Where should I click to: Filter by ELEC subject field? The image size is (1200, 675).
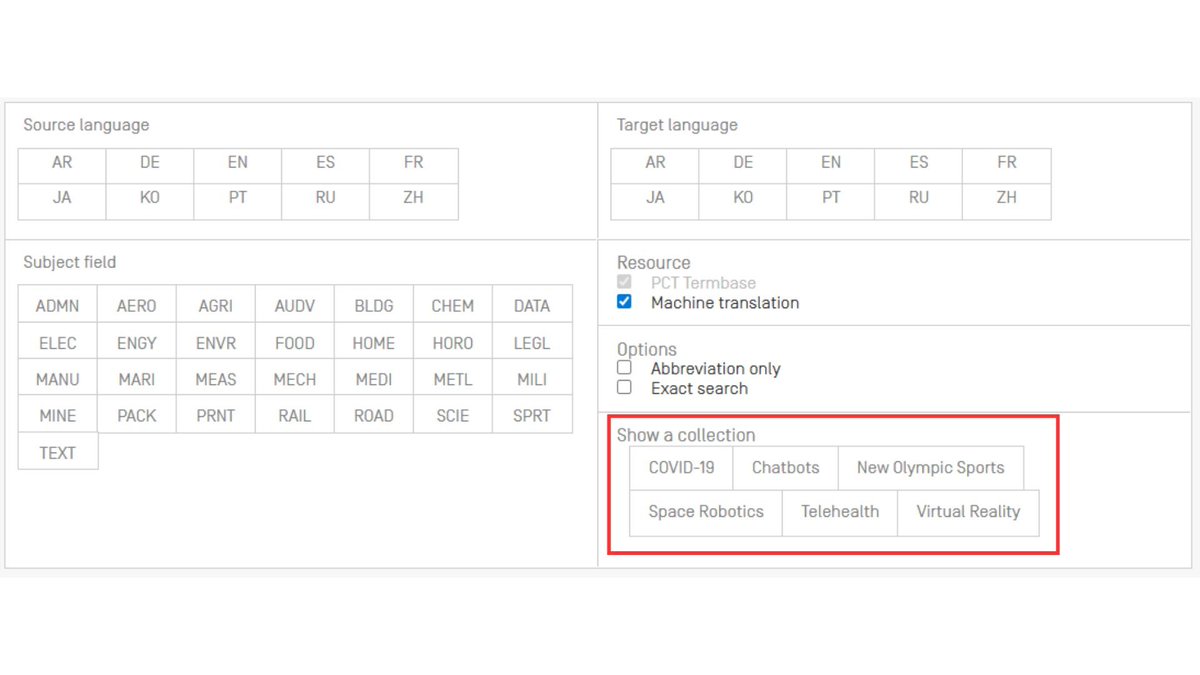(x=57, y=342)
